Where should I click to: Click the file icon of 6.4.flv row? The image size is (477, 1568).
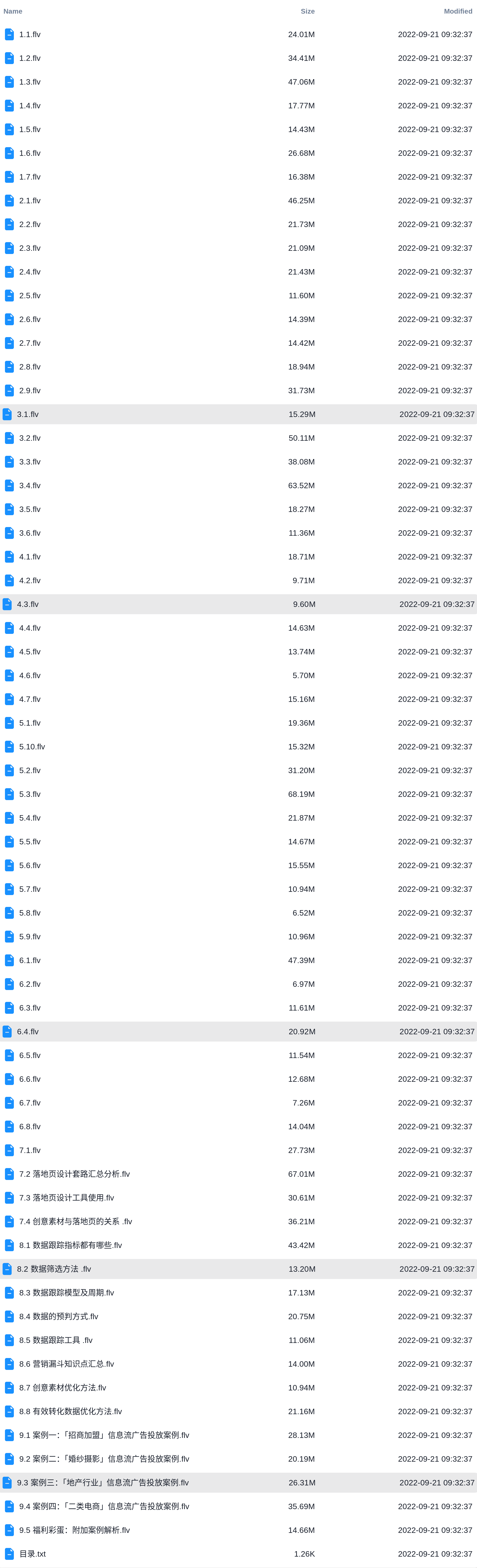(7, 1032)
